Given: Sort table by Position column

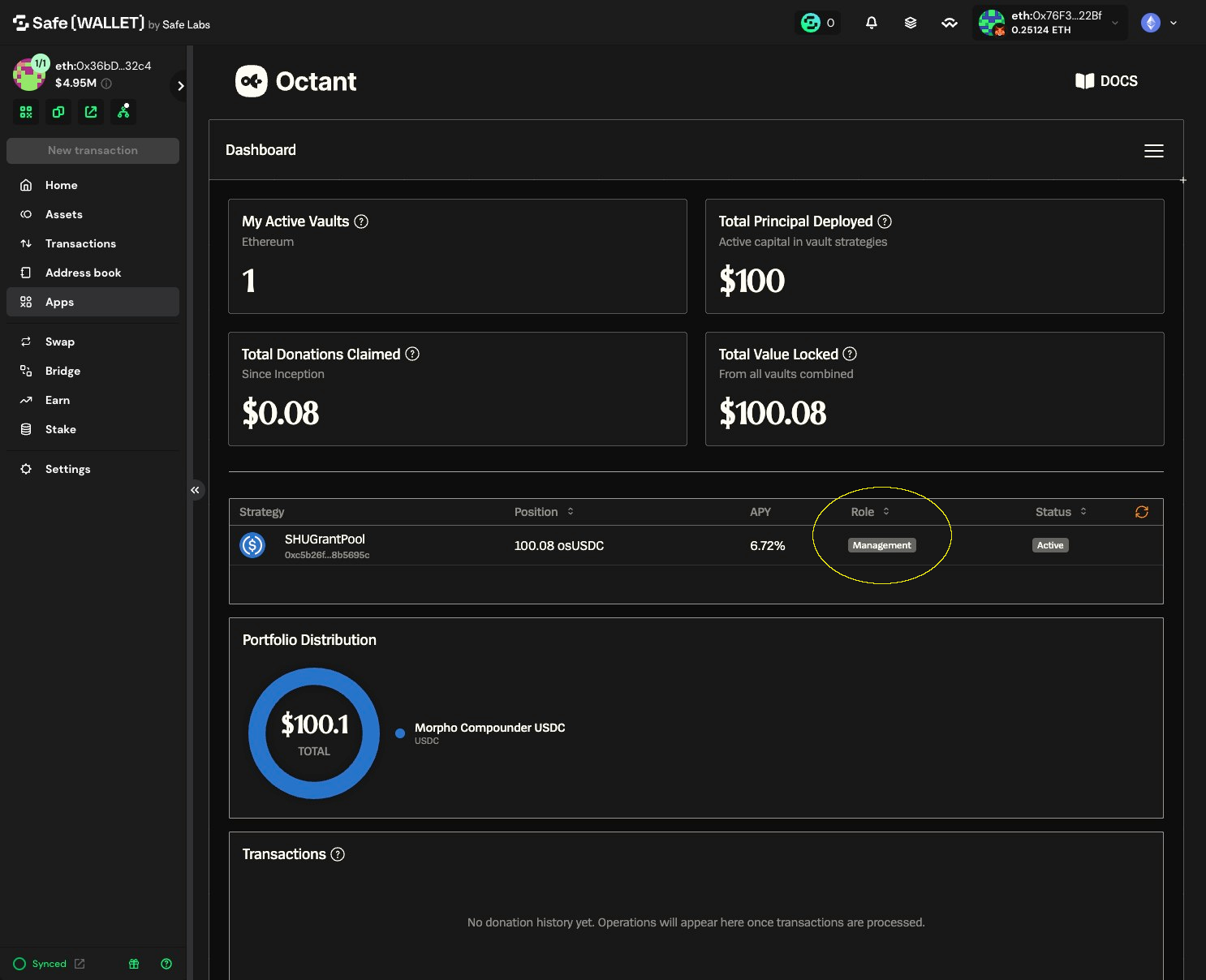Looking at the screenshot, I should point(545,512).
